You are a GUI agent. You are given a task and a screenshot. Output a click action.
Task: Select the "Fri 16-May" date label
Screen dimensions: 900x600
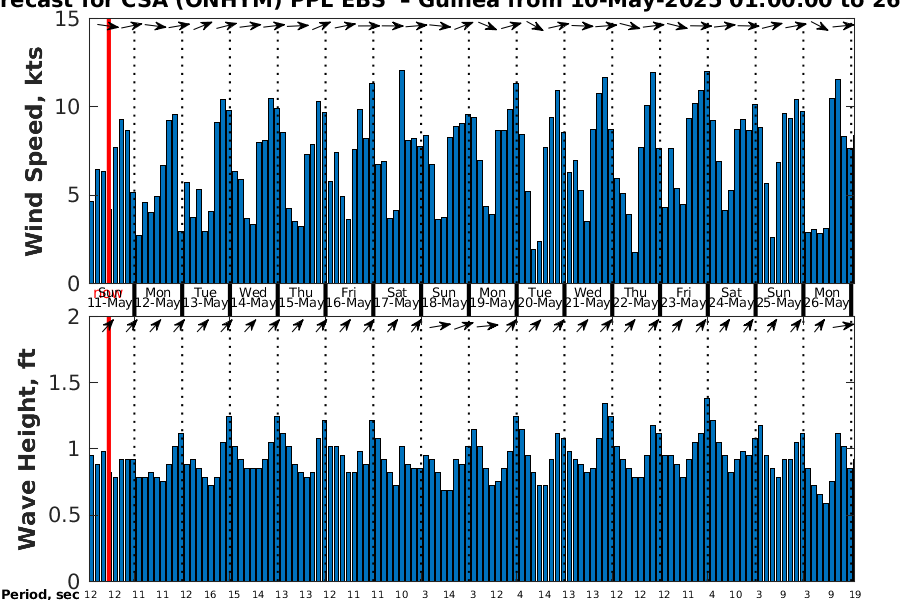349,298
